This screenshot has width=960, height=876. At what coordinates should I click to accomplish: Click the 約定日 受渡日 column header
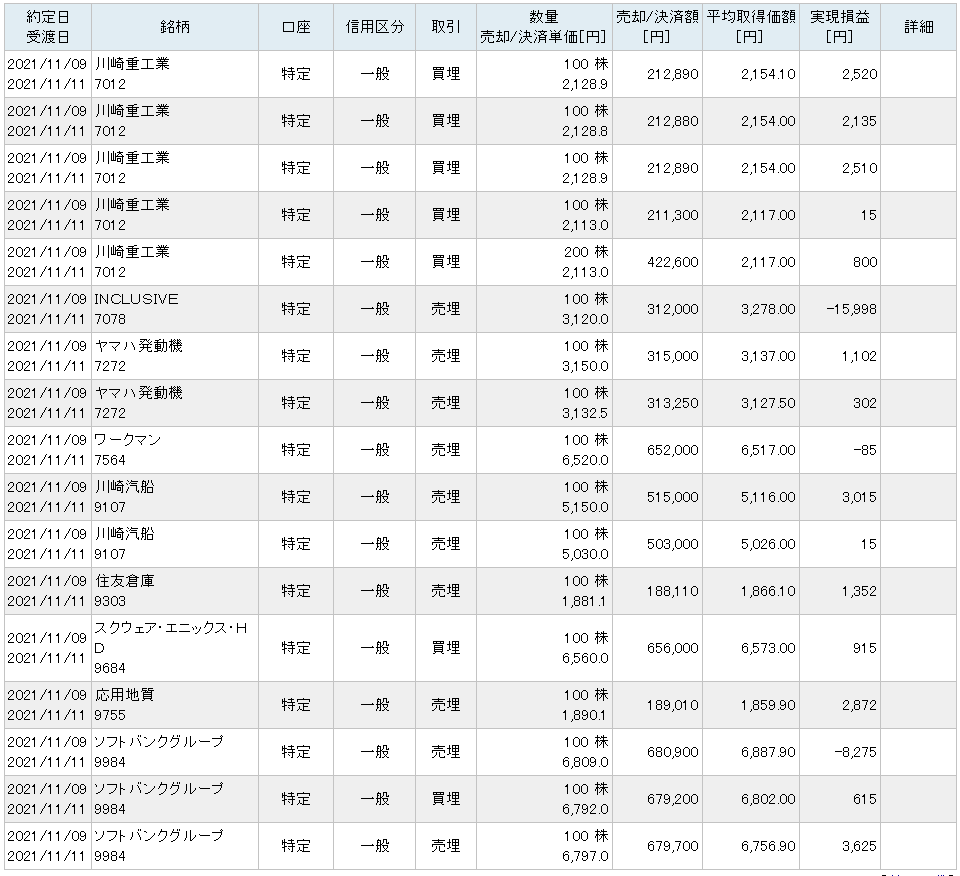(x=48, y=27)
